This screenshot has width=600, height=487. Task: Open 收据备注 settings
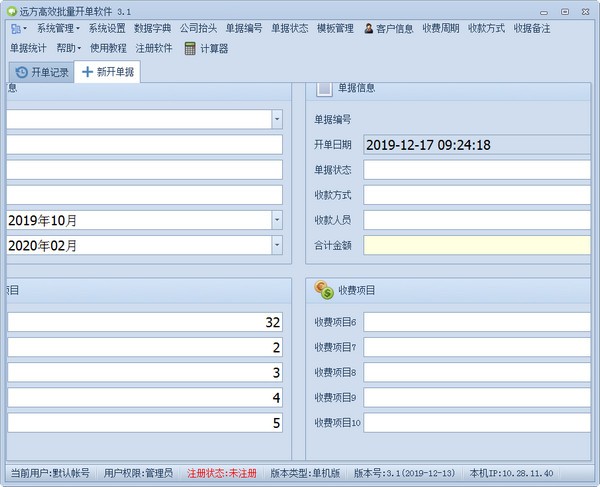532,28
